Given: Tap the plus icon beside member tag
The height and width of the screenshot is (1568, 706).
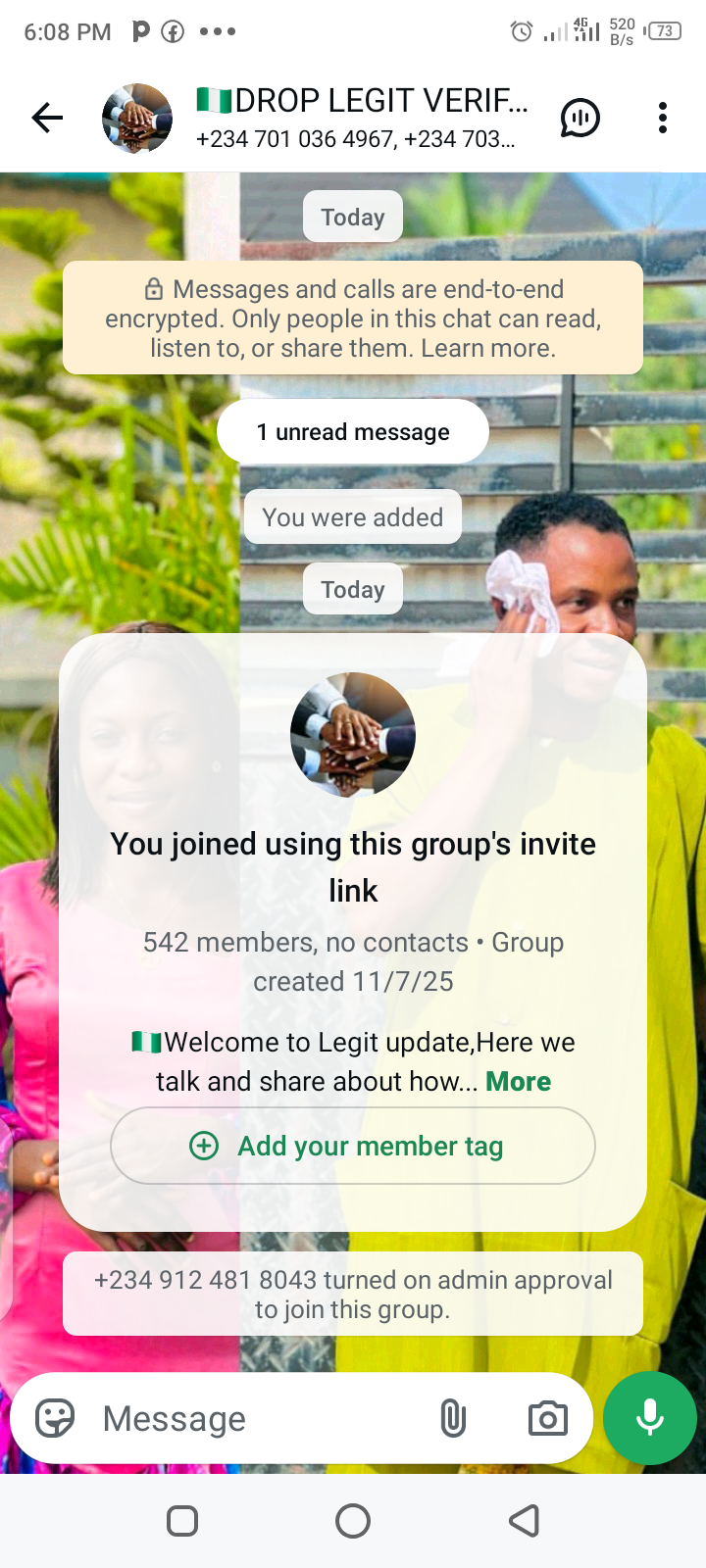Looking at the screenshot, I should [x=204, y=1146].
